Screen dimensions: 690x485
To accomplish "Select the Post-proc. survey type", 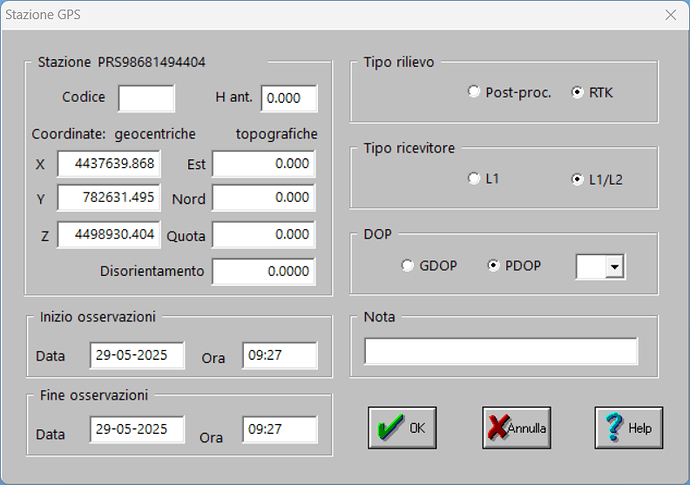I will coord(474,92).
